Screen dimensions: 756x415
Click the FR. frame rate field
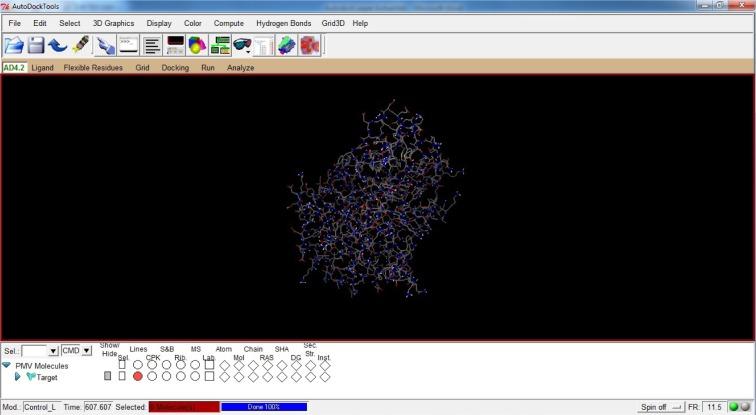(x=715, y=407)
